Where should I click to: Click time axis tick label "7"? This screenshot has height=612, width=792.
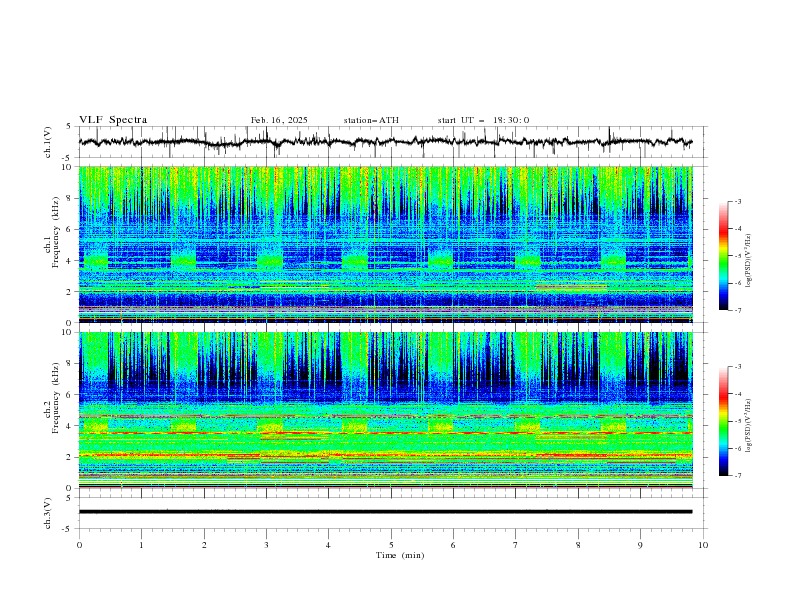click(516, 545)
